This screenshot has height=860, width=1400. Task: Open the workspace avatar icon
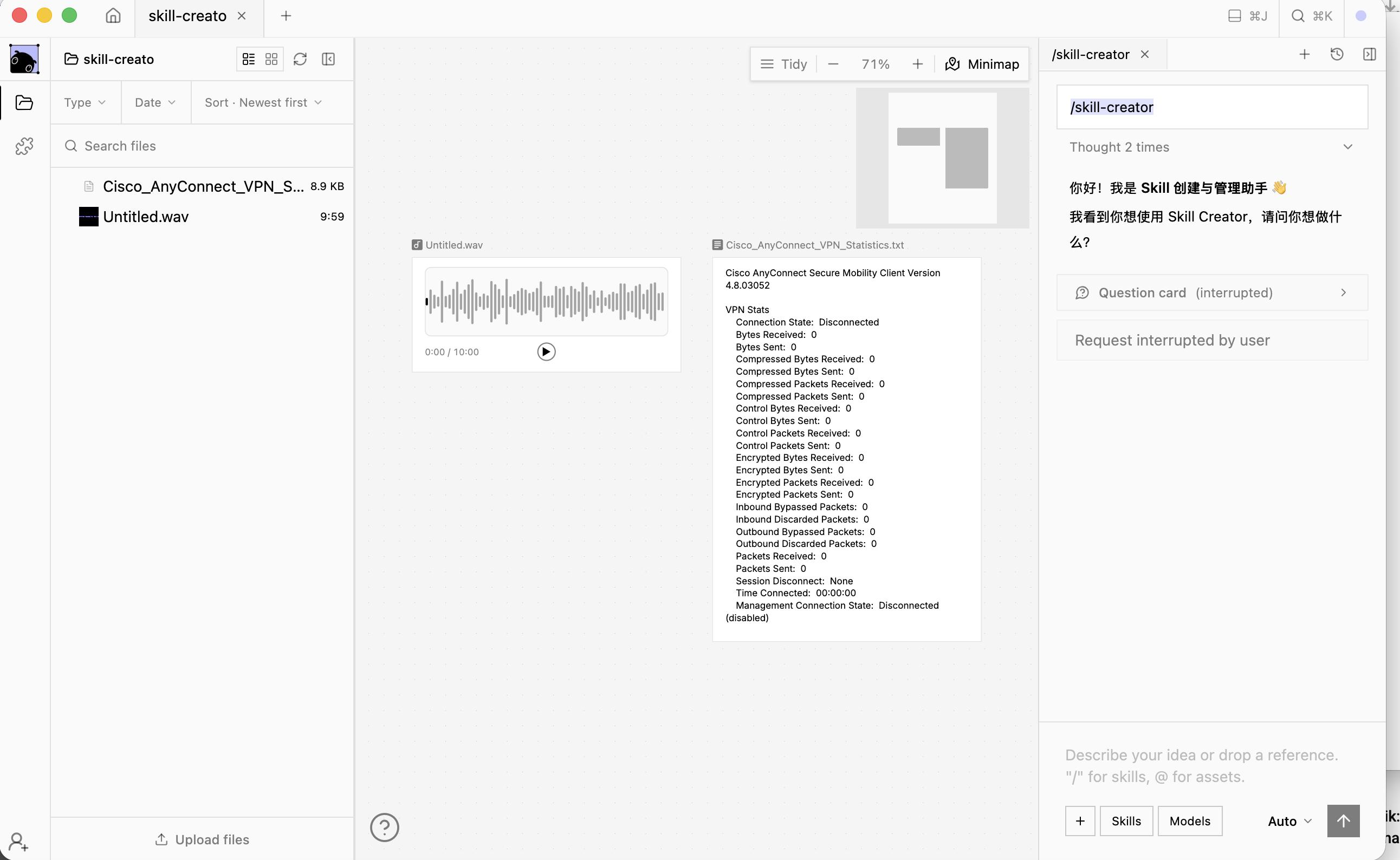click(x=24, y=59)
